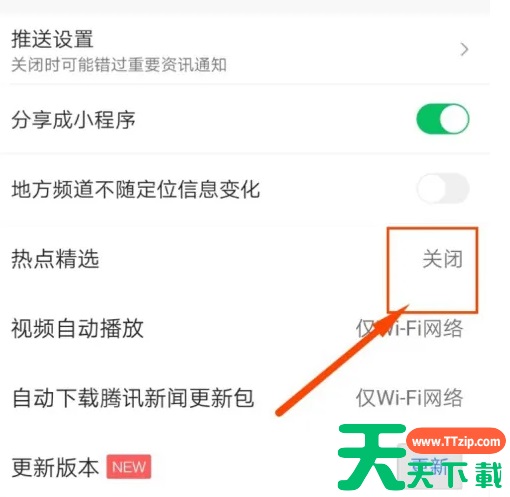Click the www.TTzip.com watermark link

pyautogui.click(x=456, y=441)
